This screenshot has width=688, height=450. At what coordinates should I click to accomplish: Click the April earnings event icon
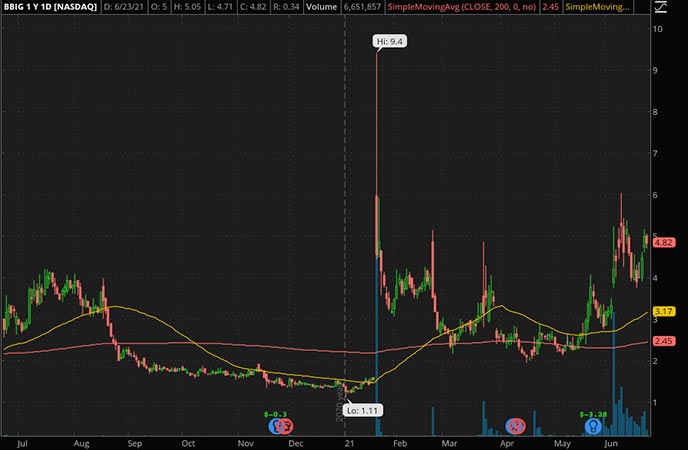tap(516, 425)
